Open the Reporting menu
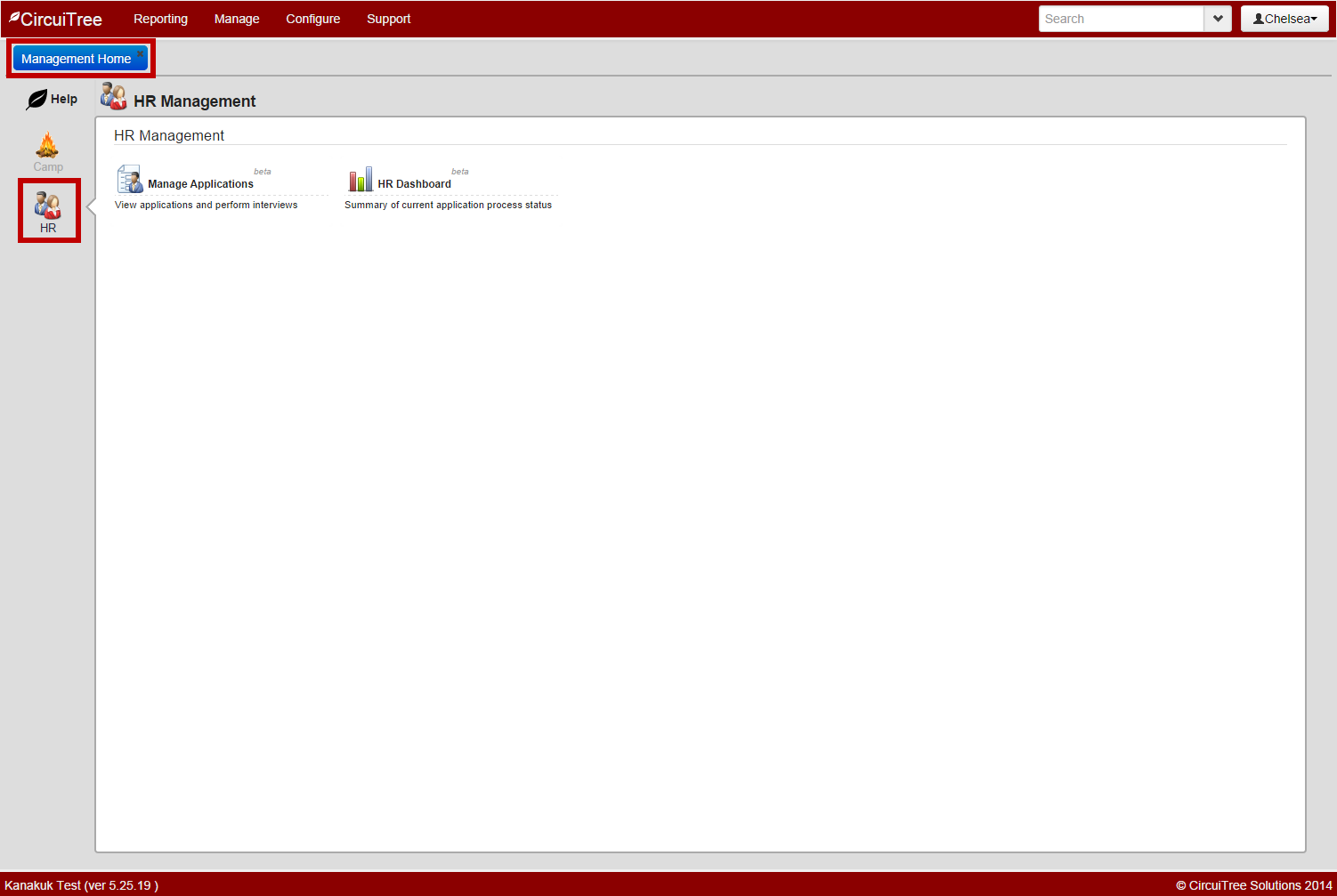This screenshot has width=1337, height=896. point(160,19)
